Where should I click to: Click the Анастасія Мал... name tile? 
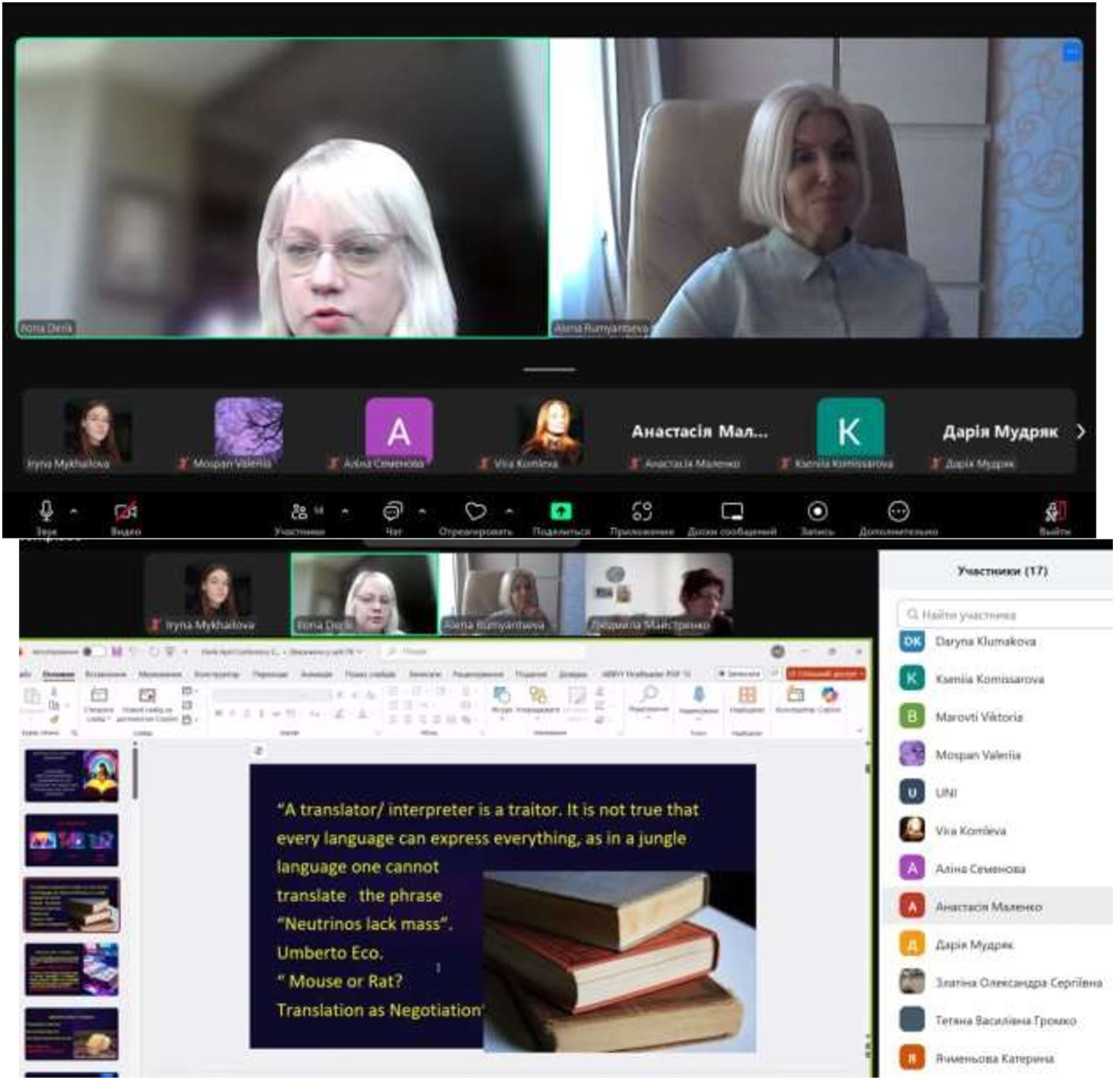tap(700, 432)
